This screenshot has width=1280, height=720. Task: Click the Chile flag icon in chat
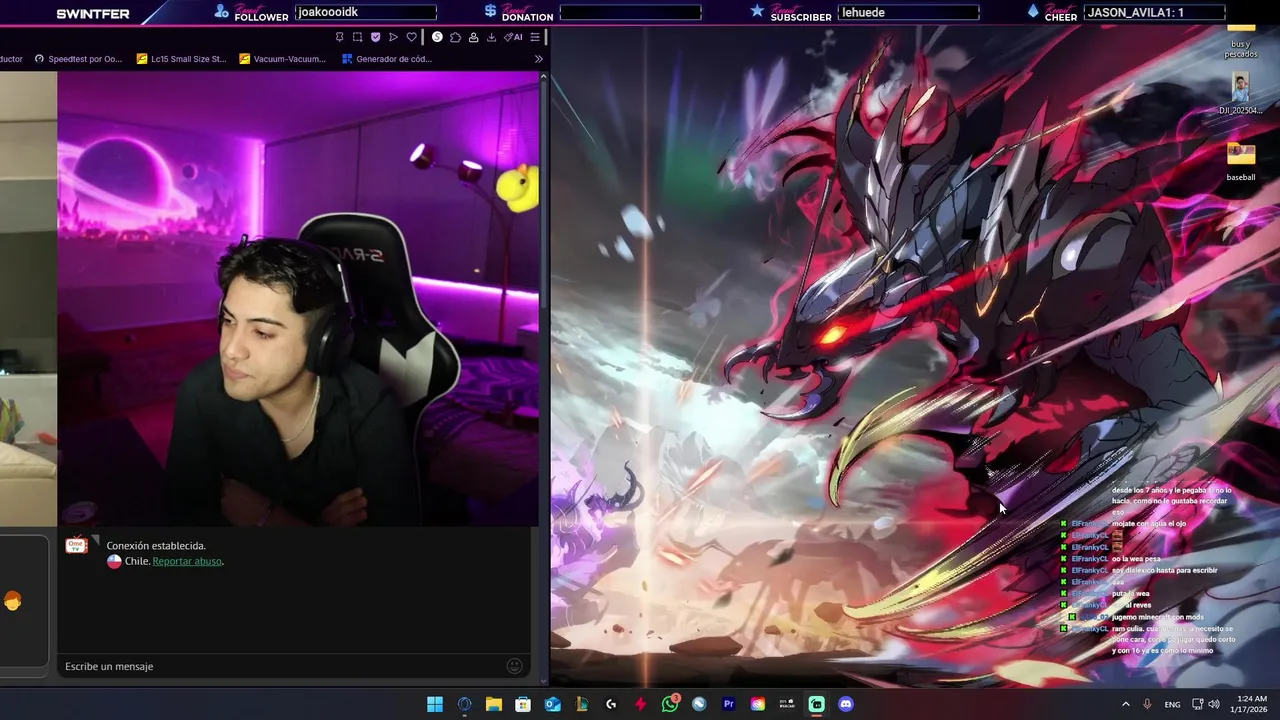(114, 561)
